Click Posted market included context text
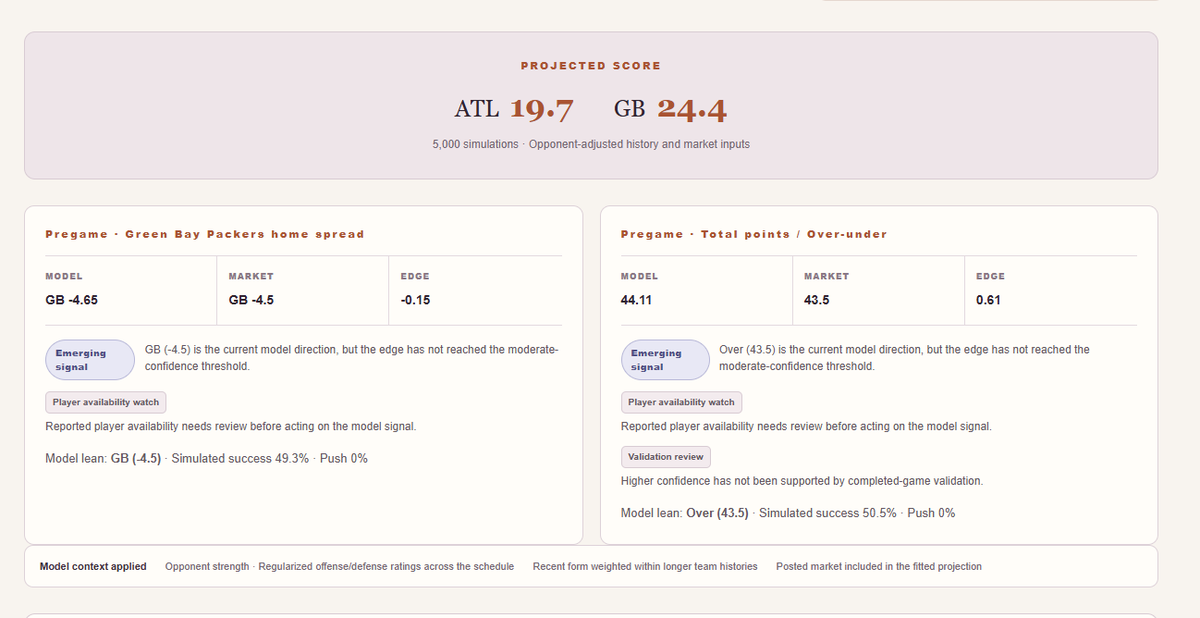This screenshot has width=1200, height=618. point(879,566)
